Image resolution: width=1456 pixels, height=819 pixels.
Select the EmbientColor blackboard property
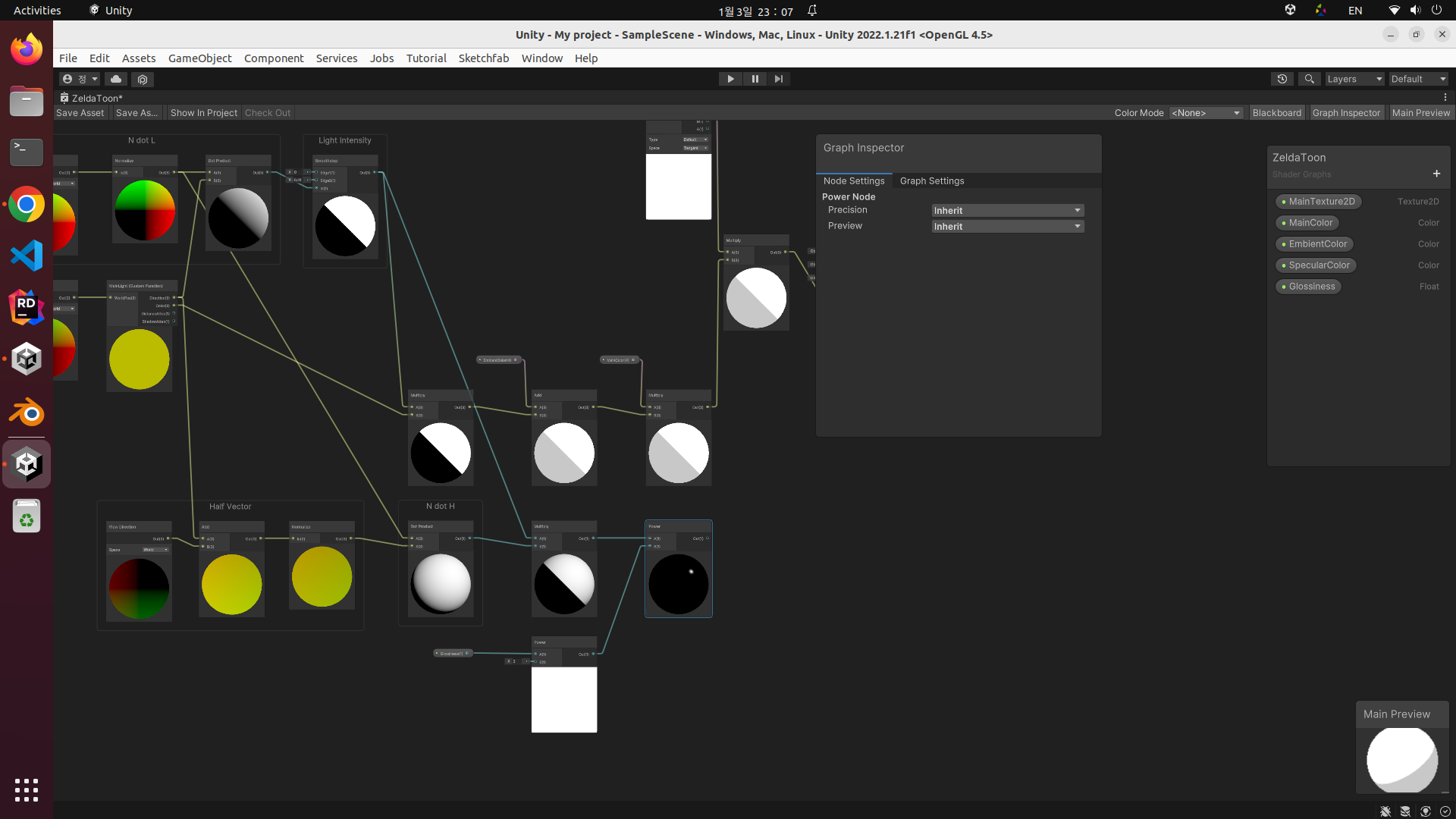1315,244
